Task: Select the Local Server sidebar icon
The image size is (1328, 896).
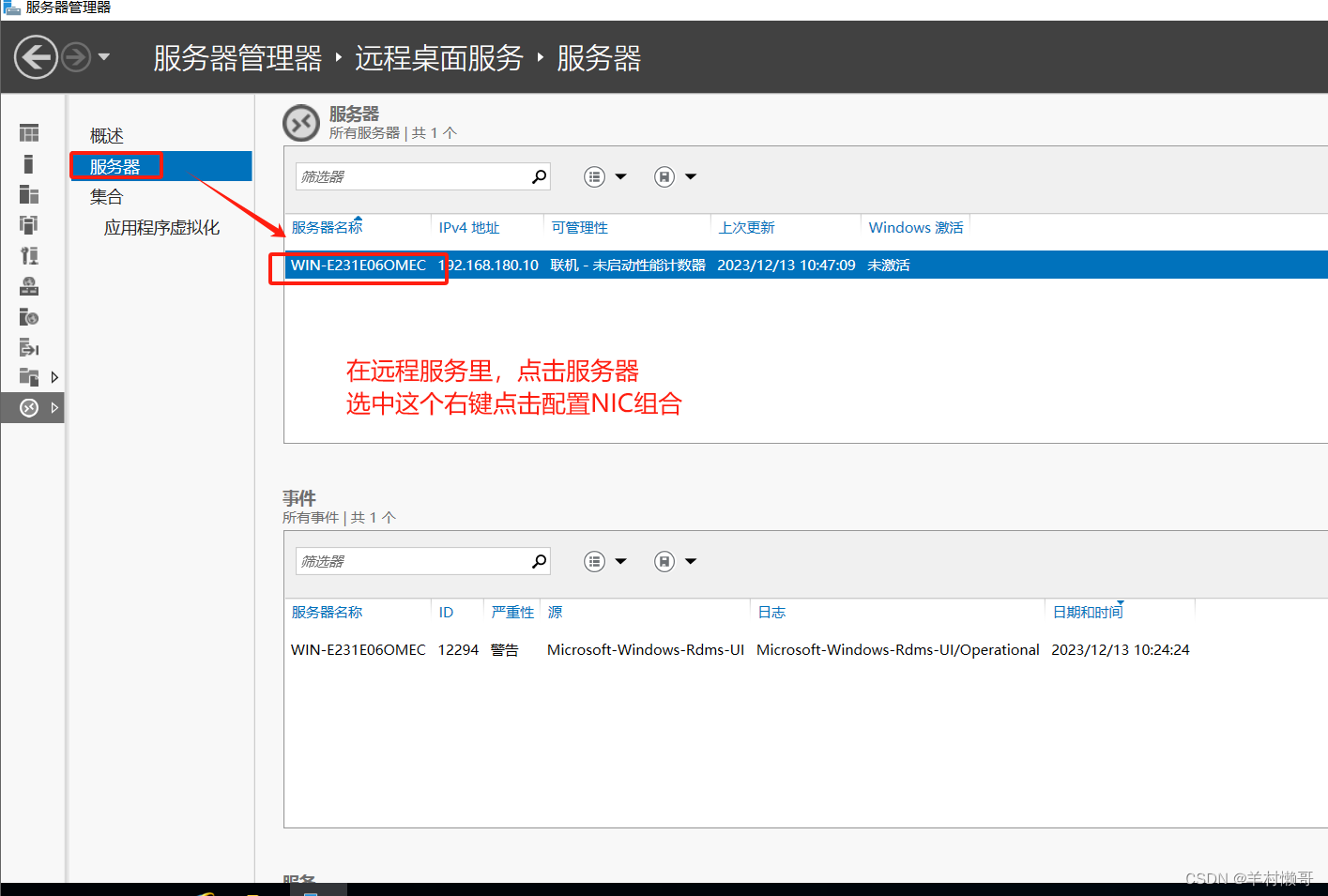Action: [29, 163]
